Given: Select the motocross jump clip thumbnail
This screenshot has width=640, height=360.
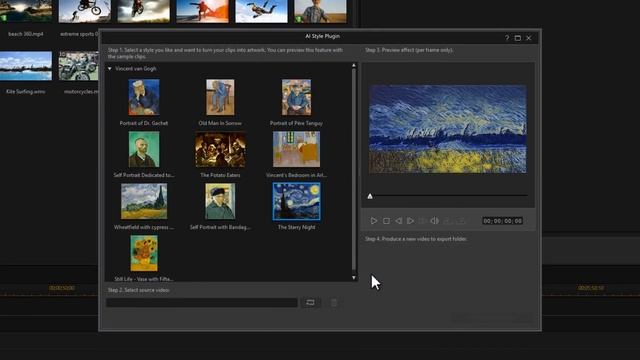Looking at the screenshot, I should point(144,11).
